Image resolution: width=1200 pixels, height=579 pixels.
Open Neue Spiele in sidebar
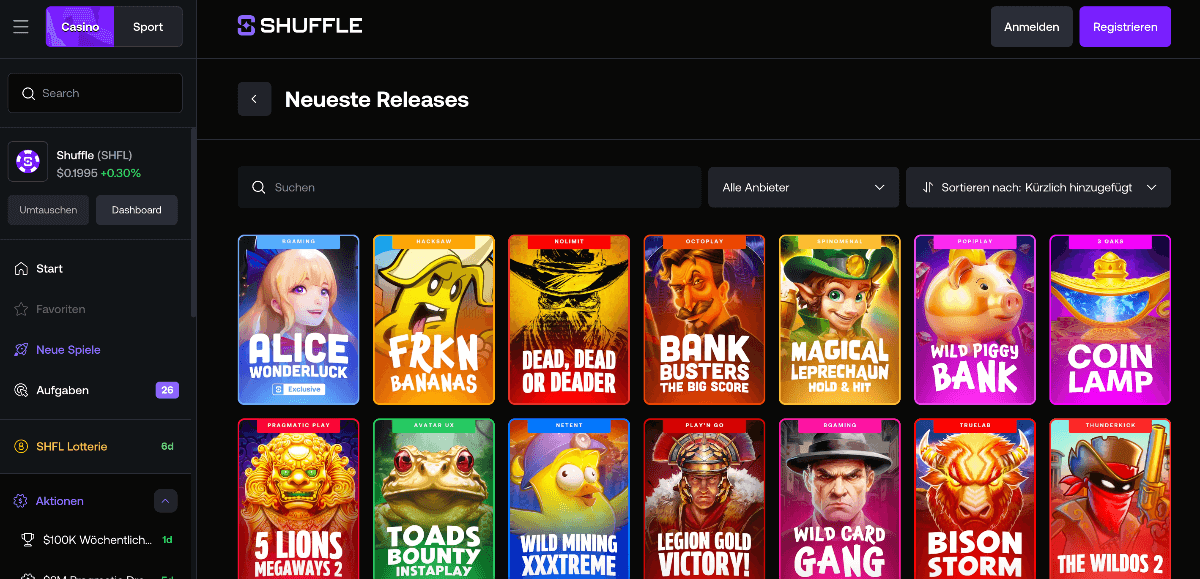68,350
